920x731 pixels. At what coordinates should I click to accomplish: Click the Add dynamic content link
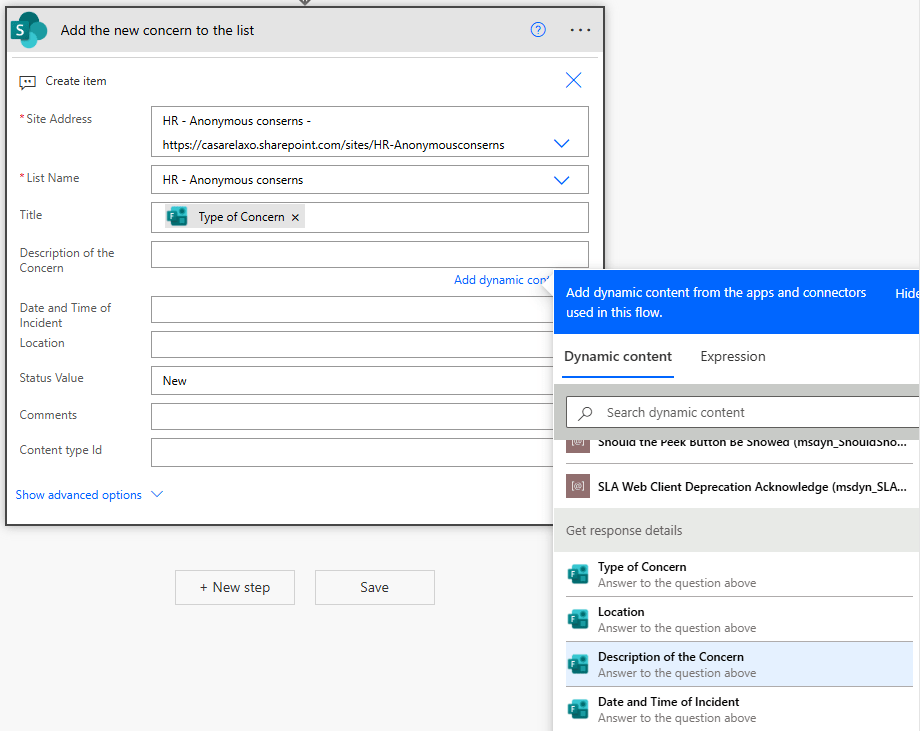pyautogui.click(x=500, y=280)
